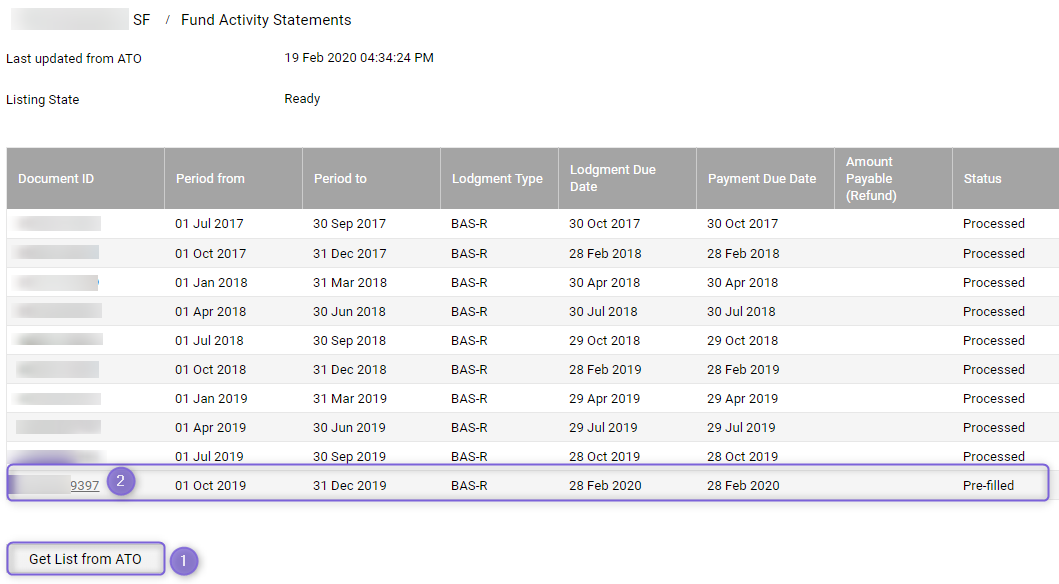Open blurred document ID for 01 Oct 2017
The image size is (1059, 584).
tap(57, 253)
